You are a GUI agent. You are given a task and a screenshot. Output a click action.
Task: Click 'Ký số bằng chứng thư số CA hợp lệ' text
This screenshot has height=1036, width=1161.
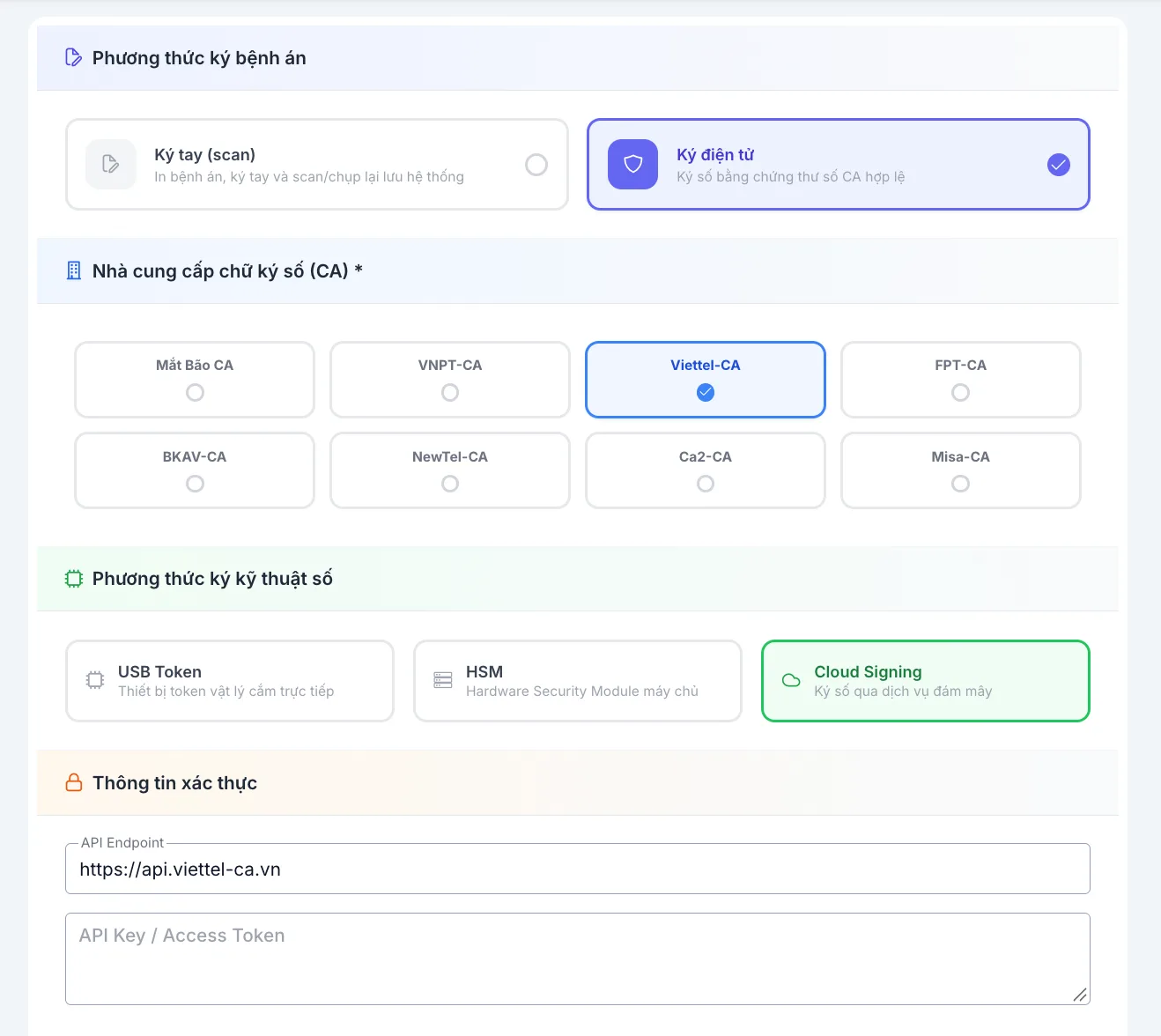pos(791,177)
